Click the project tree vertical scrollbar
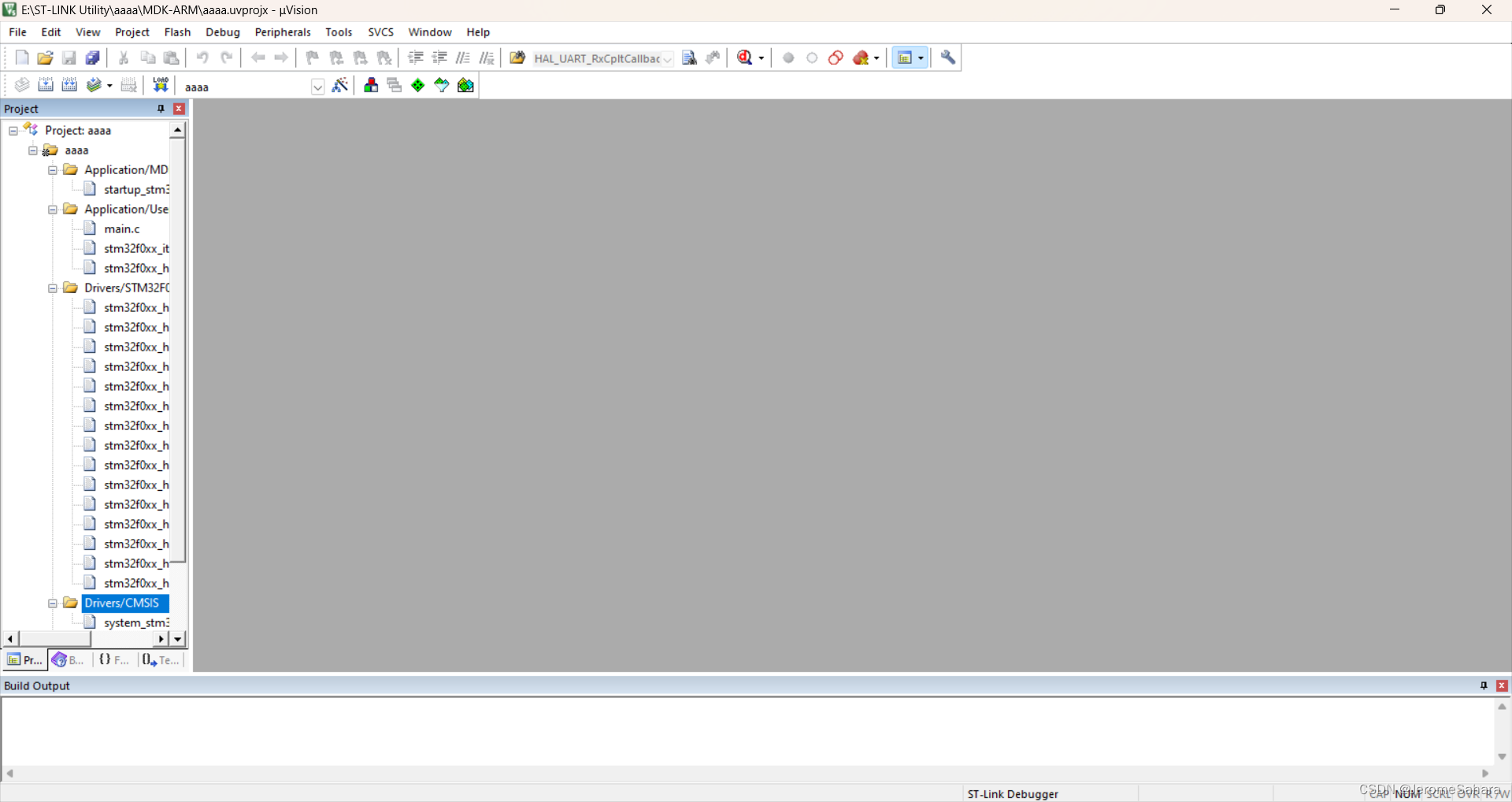Viewport: 1512px width, 802px height. tap(178, 351)
